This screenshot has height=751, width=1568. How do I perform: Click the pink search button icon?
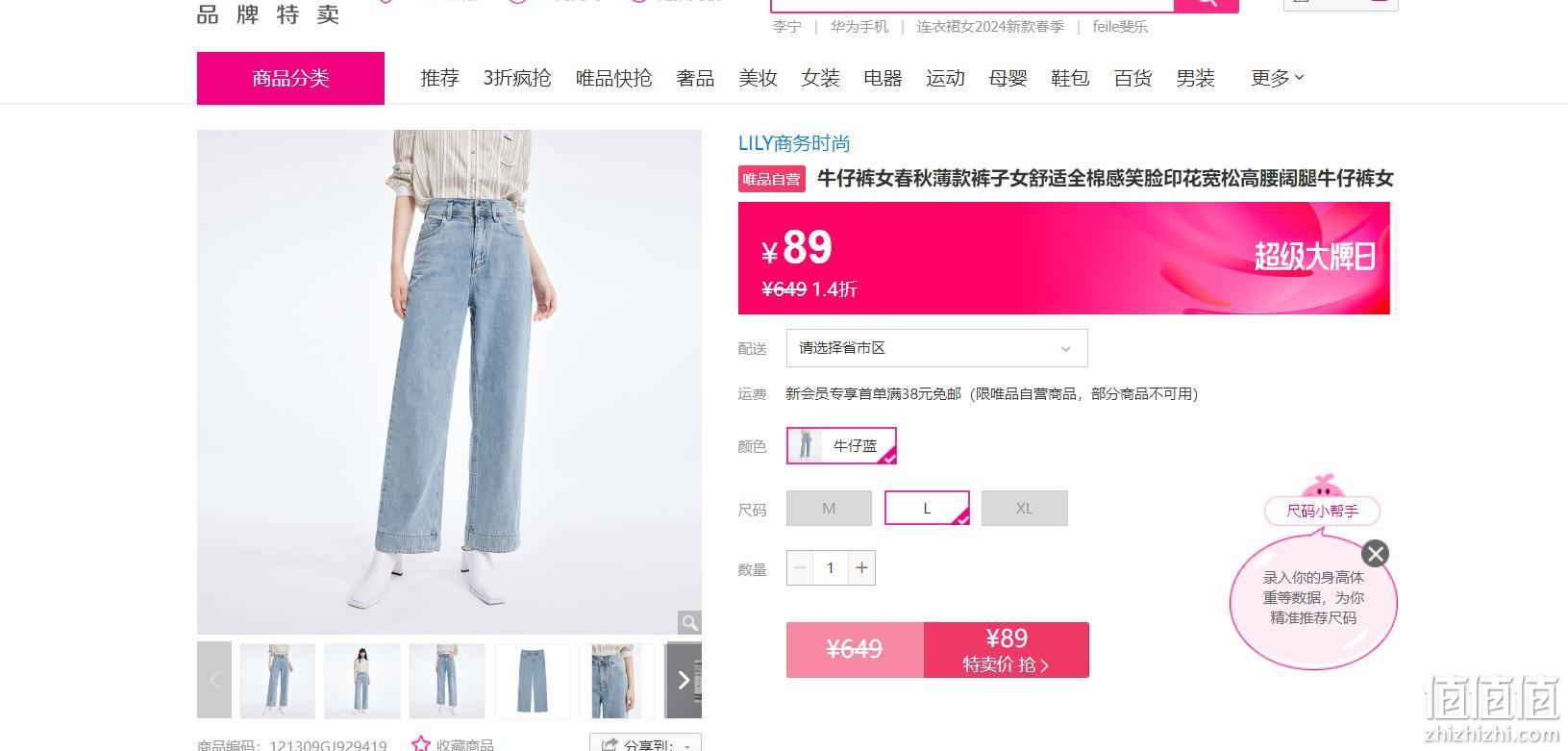(1207, 3)
